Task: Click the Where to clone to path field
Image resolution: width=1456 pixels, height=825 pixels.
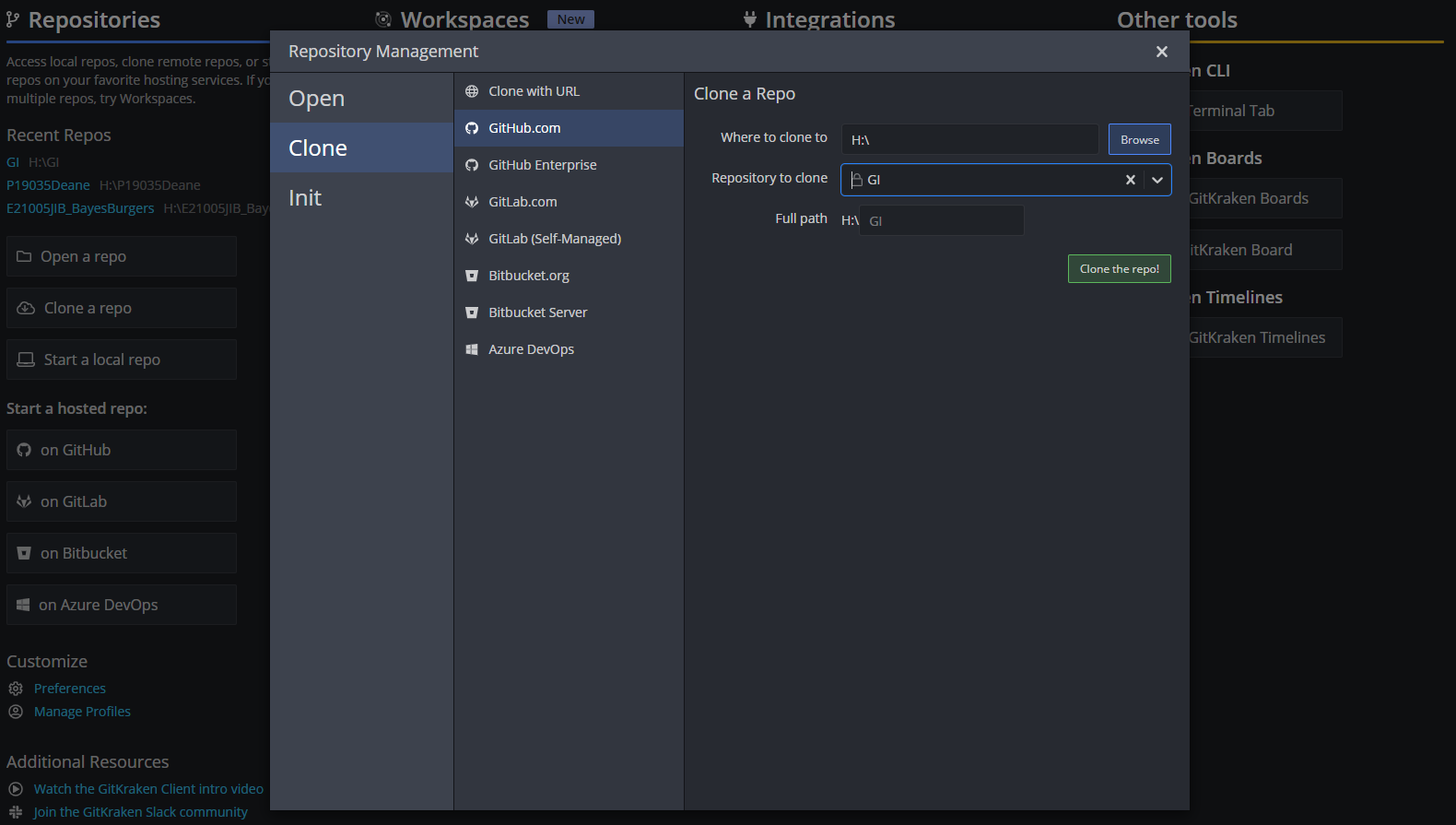Action: coord(969,139)
